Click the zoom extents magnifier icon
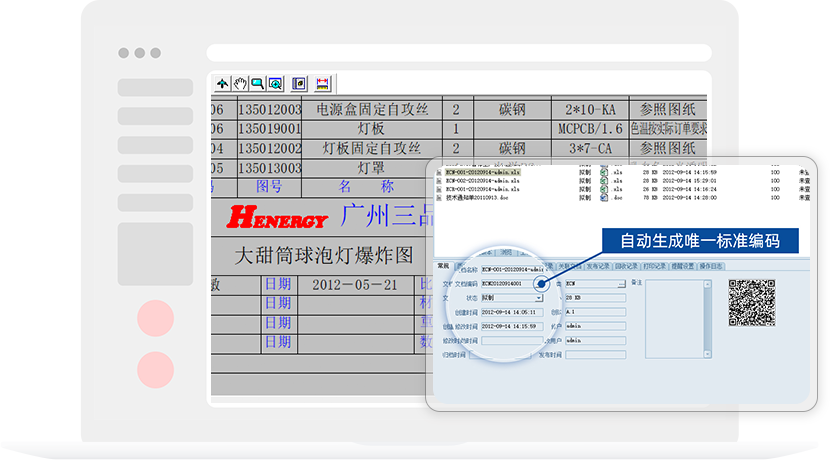830x460 pixels. 274,84
